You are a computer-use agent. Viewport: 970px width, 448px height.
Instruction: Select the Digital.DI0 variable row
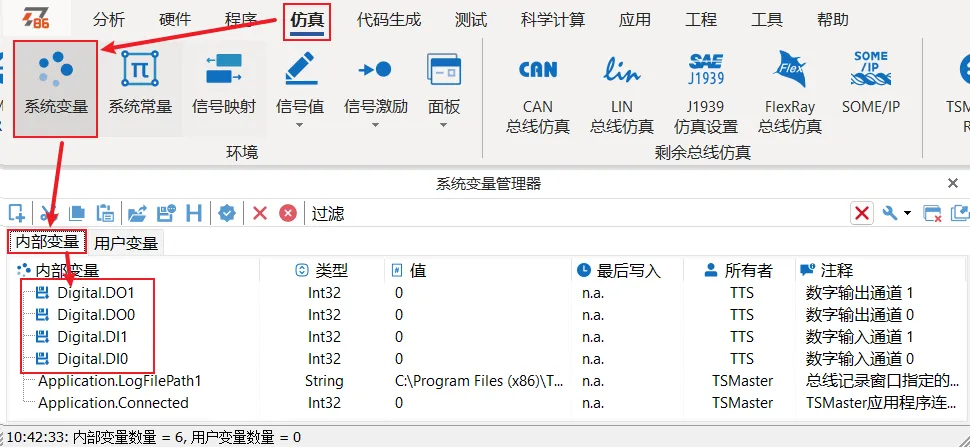click(x=485, y=359)
